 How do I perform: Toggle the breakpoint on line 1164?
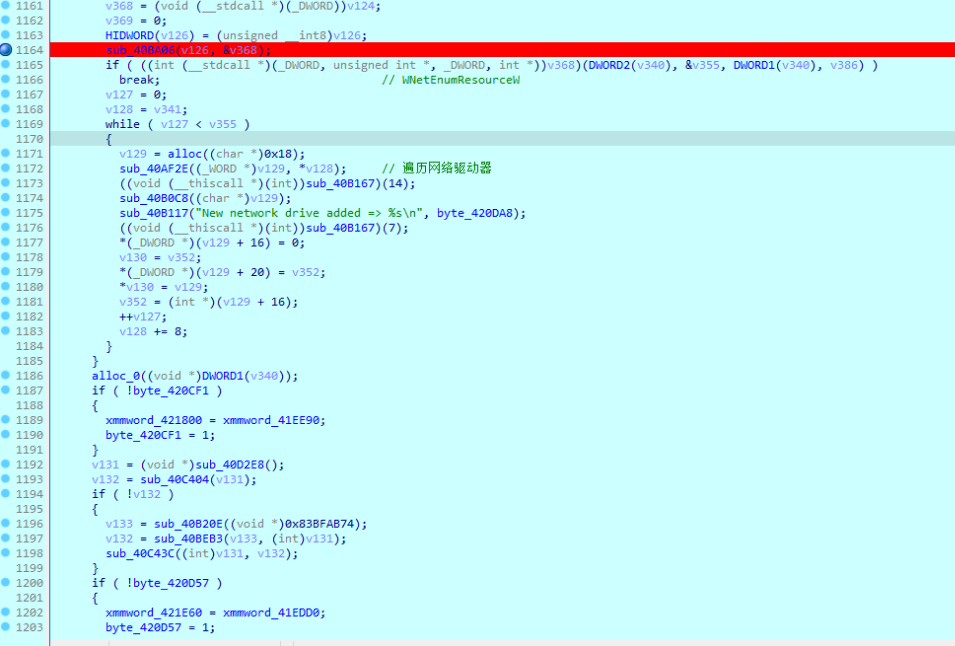pyautogui.click(x=5, y=50)
